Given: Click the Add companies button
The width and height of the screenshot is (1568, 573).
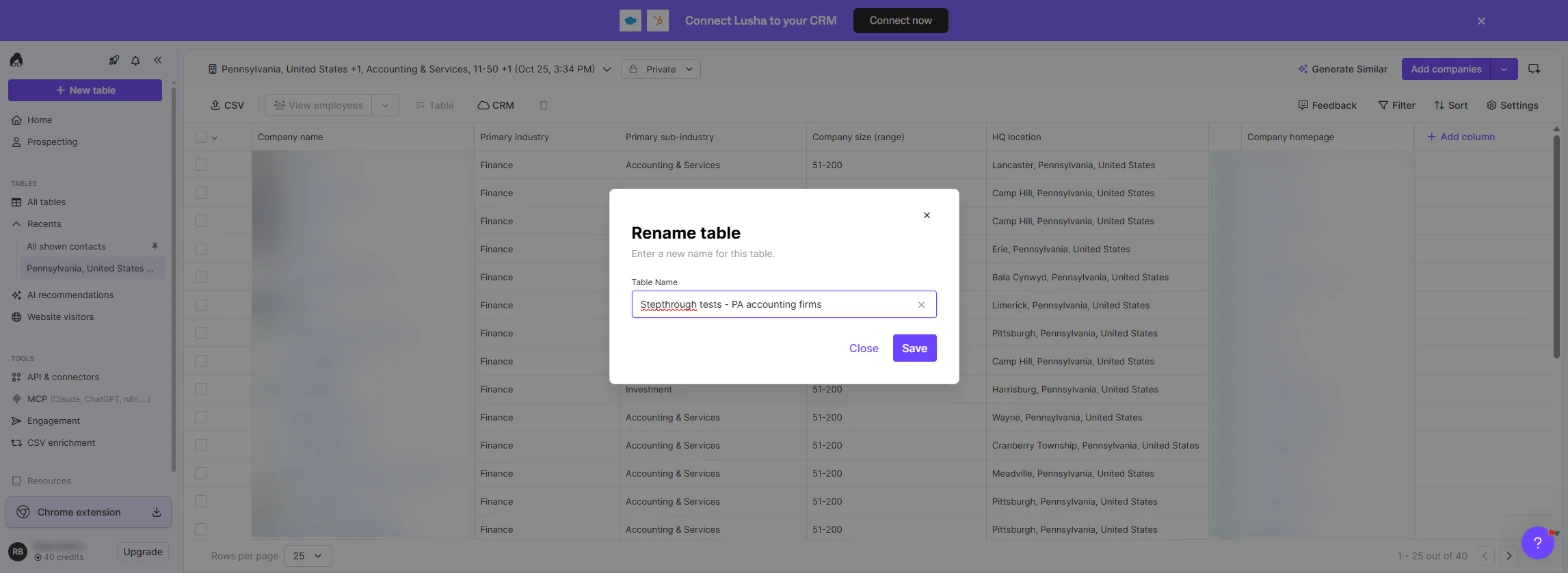Looking at the screenshot, I should pos(1446,69).
